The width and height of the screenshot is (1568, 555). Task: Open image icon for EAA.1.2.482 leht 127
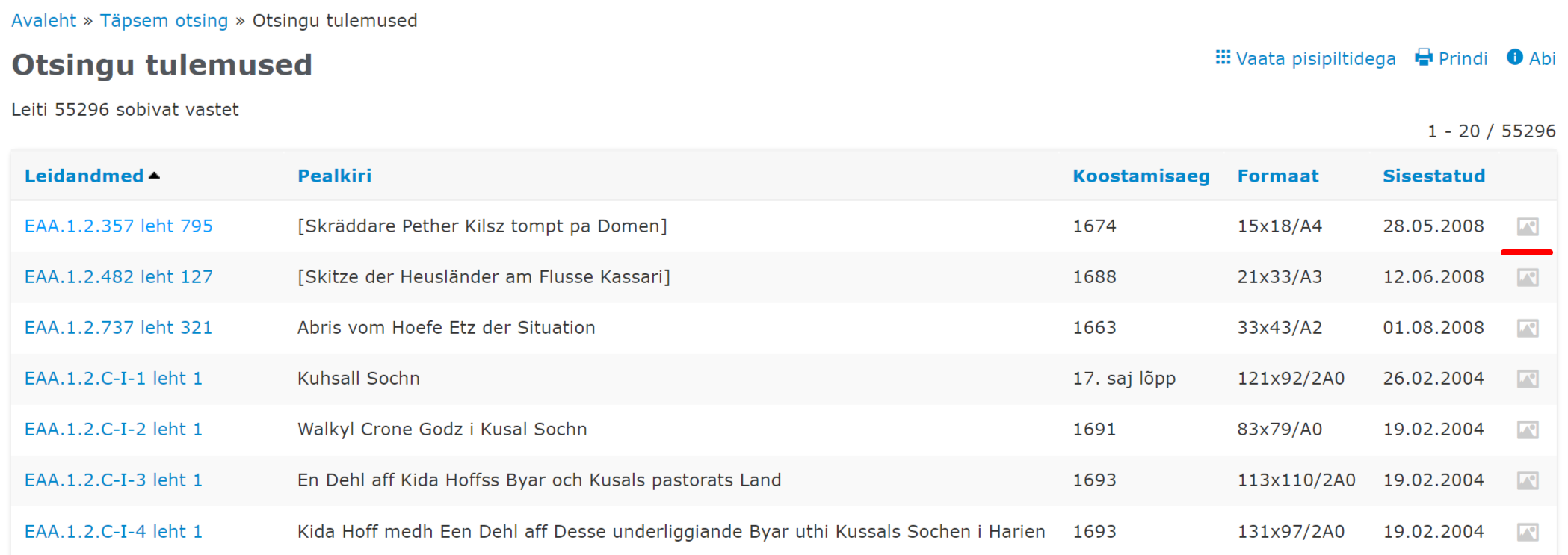[x=1527, y=277]
